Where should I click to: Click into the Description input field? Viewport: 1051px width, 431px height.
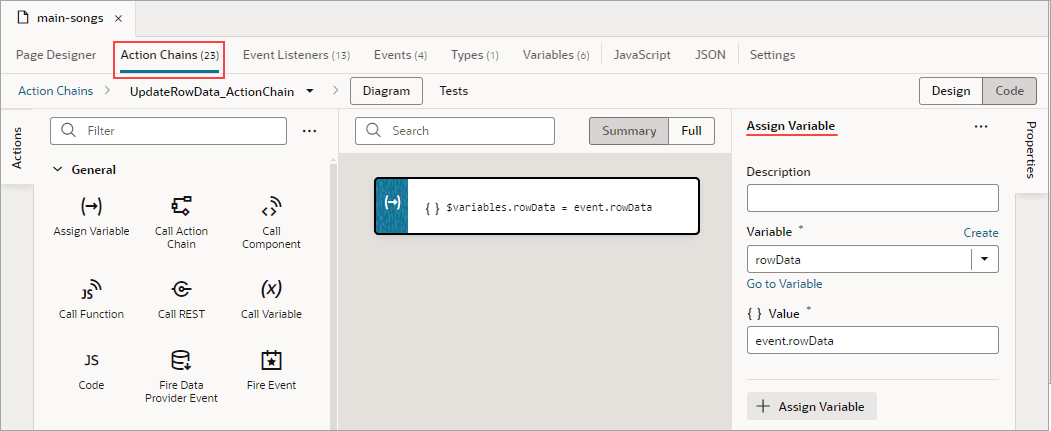coord(873,198)
